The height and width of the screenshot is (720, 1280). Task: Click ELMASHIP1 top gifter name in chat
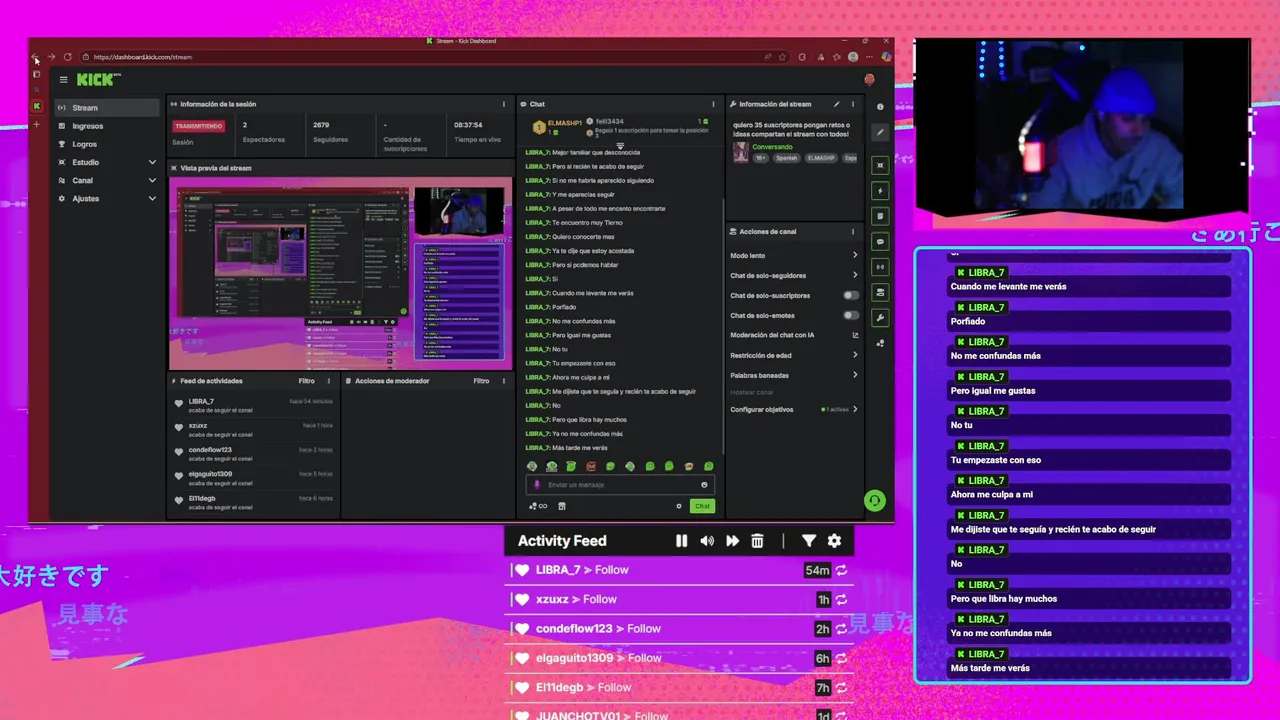565,122
